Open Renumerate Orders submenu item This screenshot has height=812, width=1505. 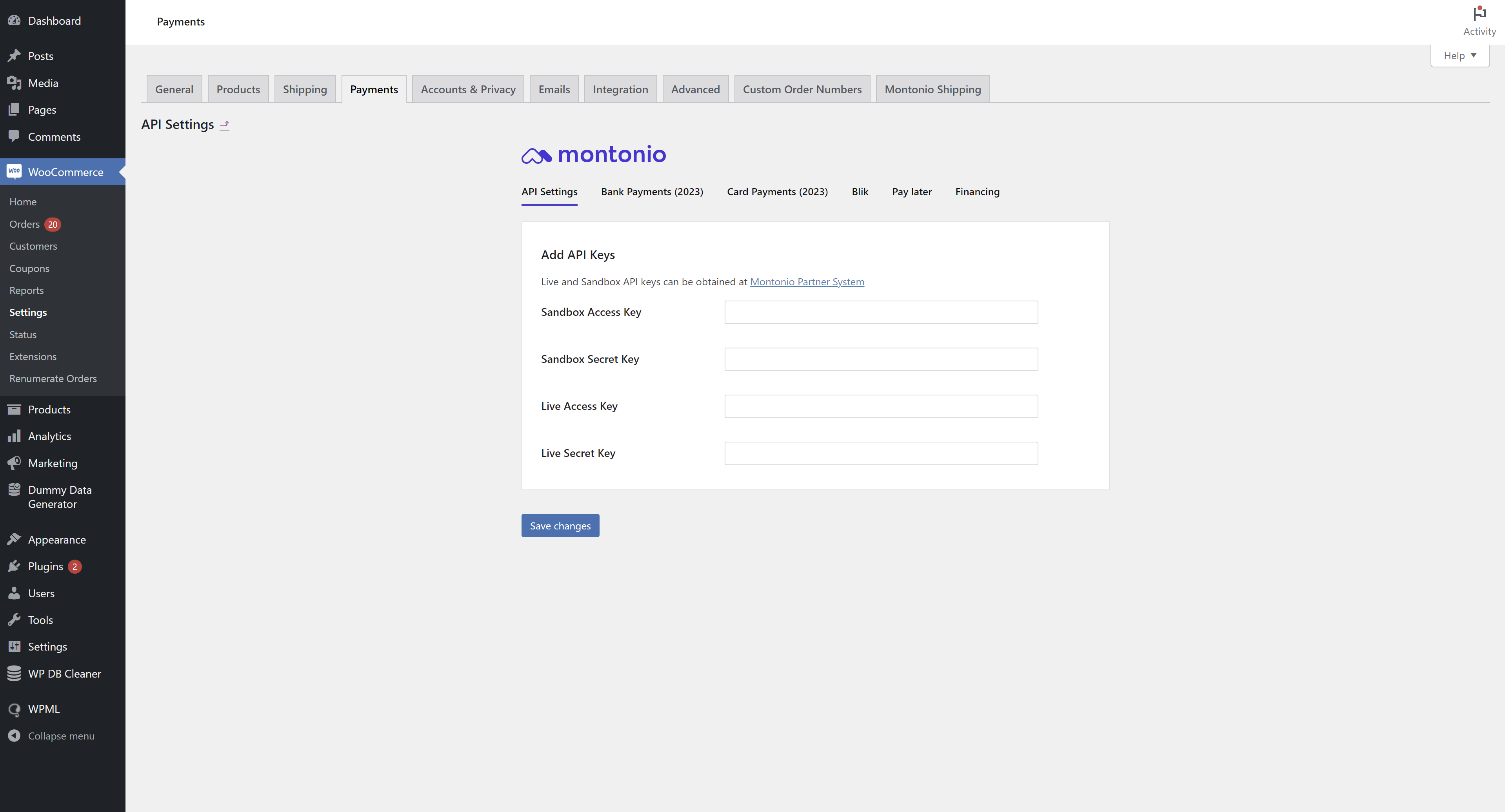(x=53, y=378)
